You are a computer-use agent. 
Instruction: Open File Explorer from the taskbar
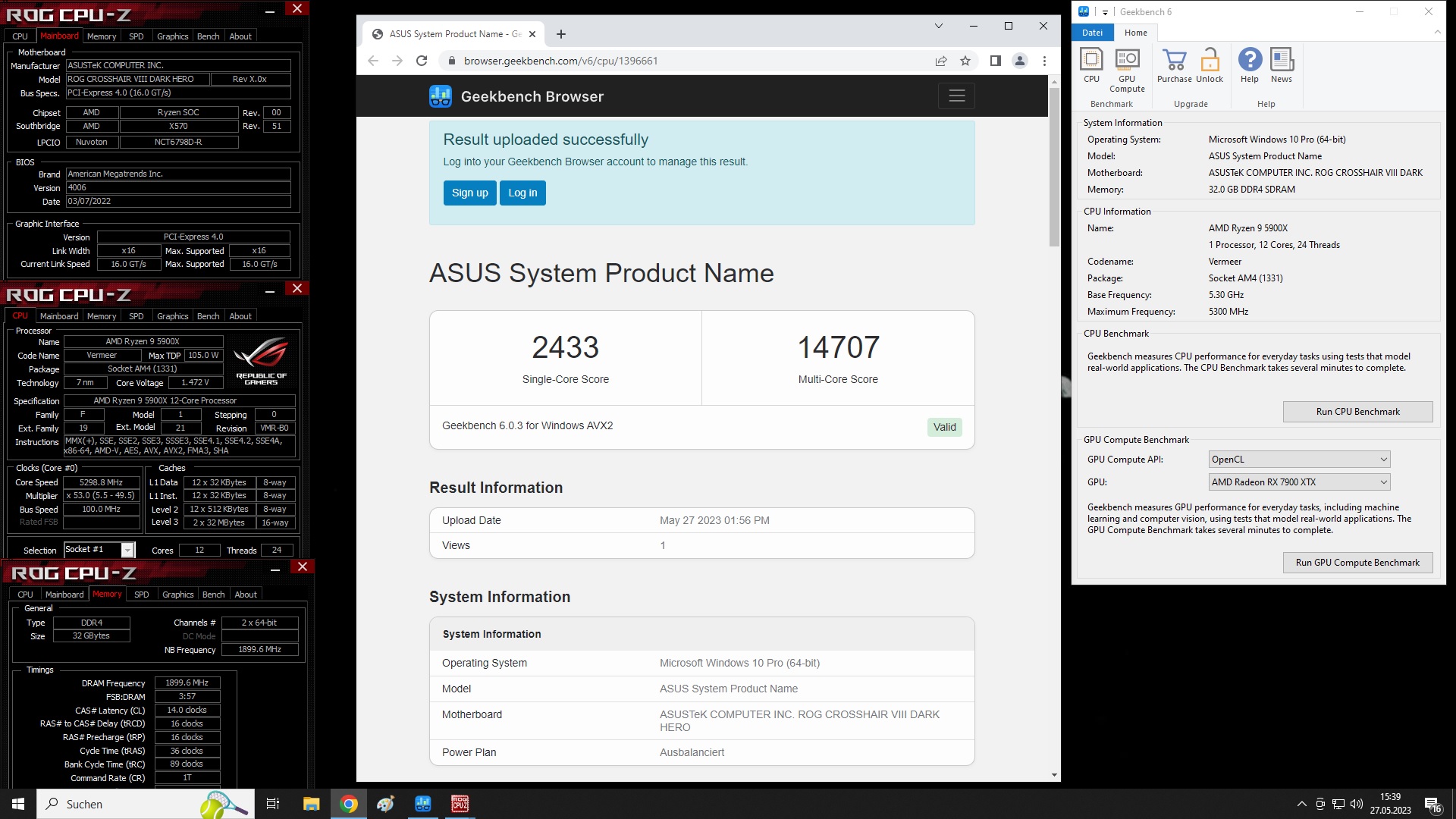311,804
